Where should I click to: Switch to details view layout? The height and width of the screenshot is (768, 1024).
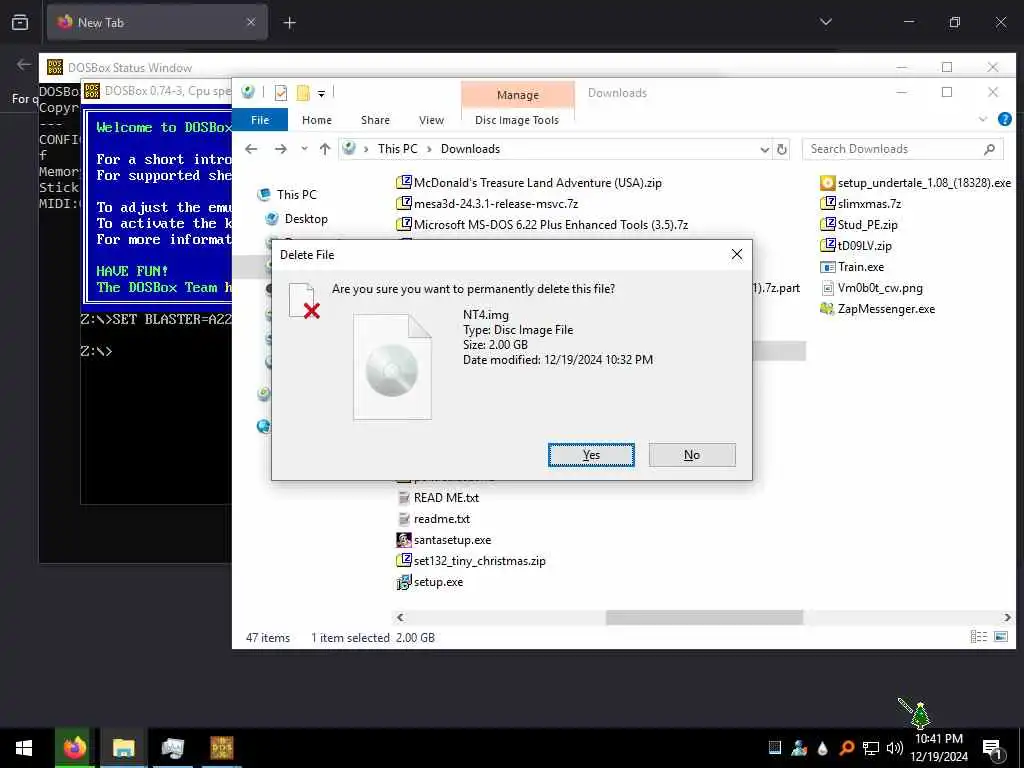978,637
